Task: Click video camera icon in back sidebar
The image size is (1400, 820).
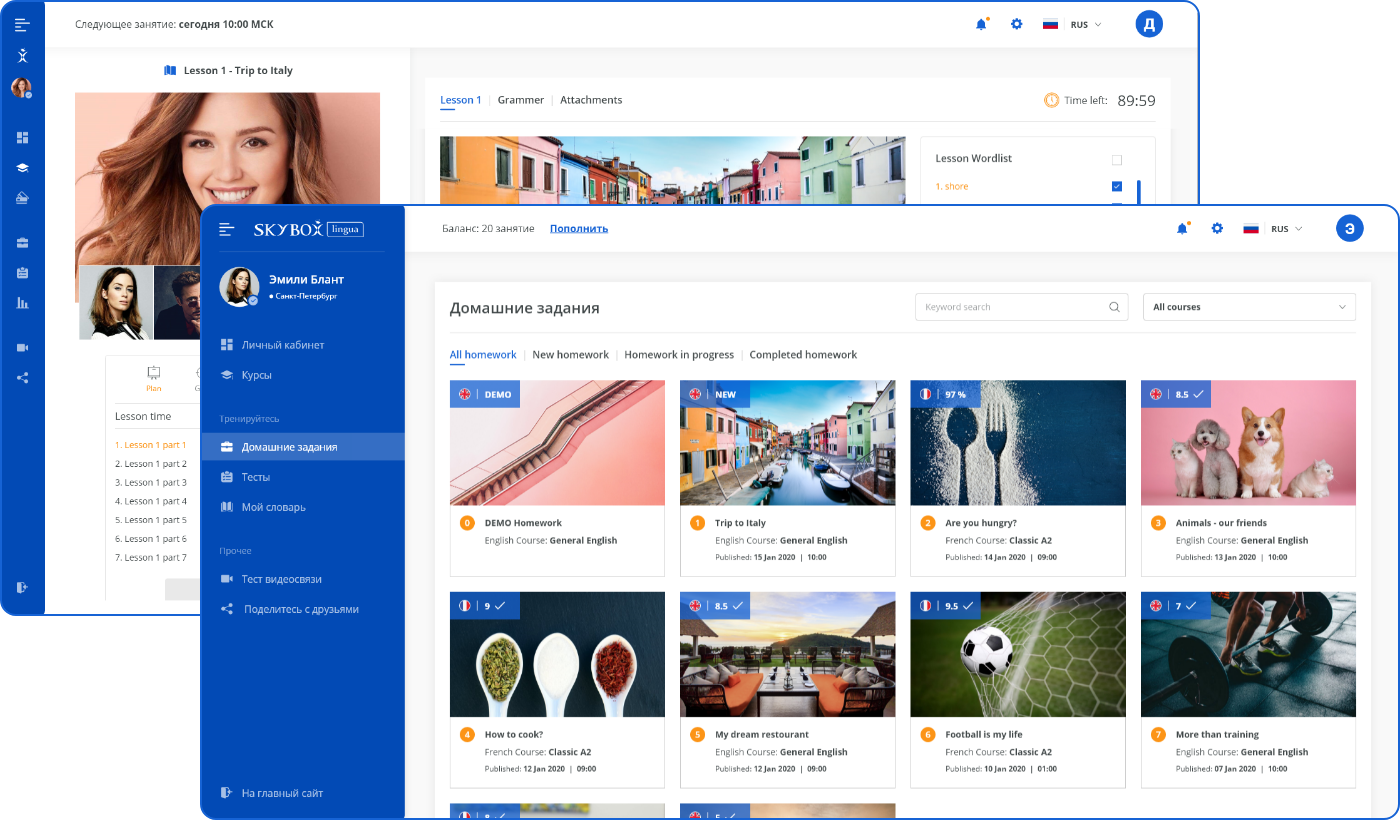Action: pyautogui.click(x=22, y=347)
